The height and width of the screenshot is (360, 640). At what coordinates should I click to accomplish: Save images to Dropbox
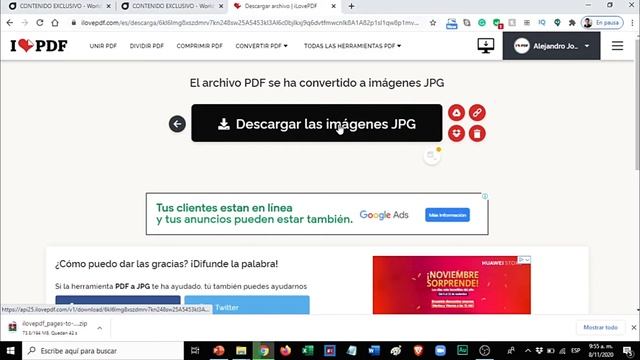[456, 133]
